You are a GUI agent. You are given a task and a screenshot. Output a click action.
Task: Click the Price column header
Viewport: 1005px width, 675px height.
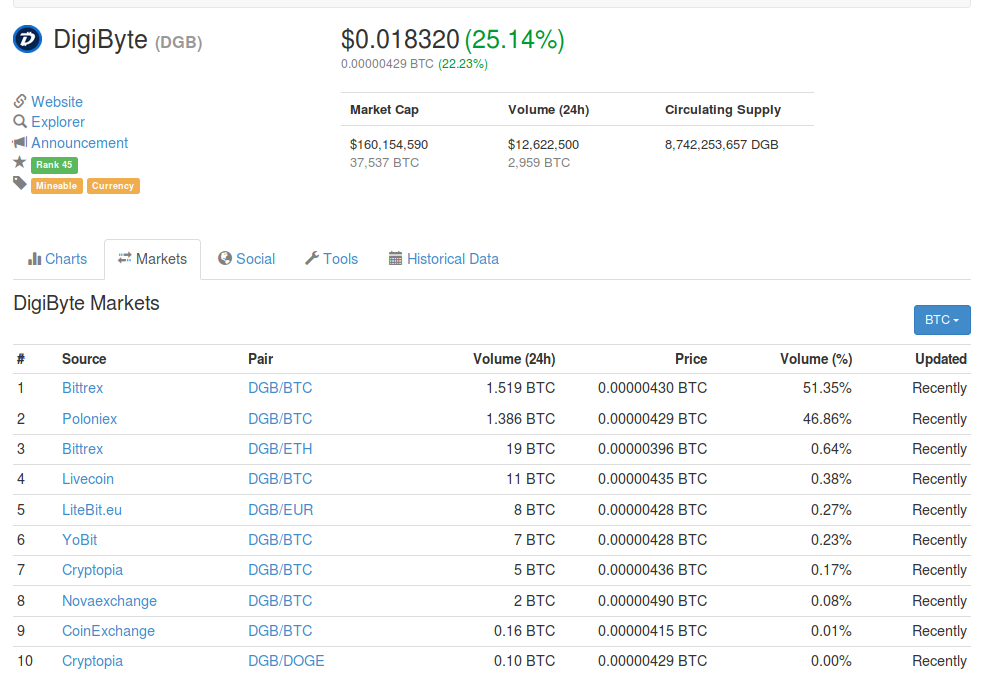691,359
